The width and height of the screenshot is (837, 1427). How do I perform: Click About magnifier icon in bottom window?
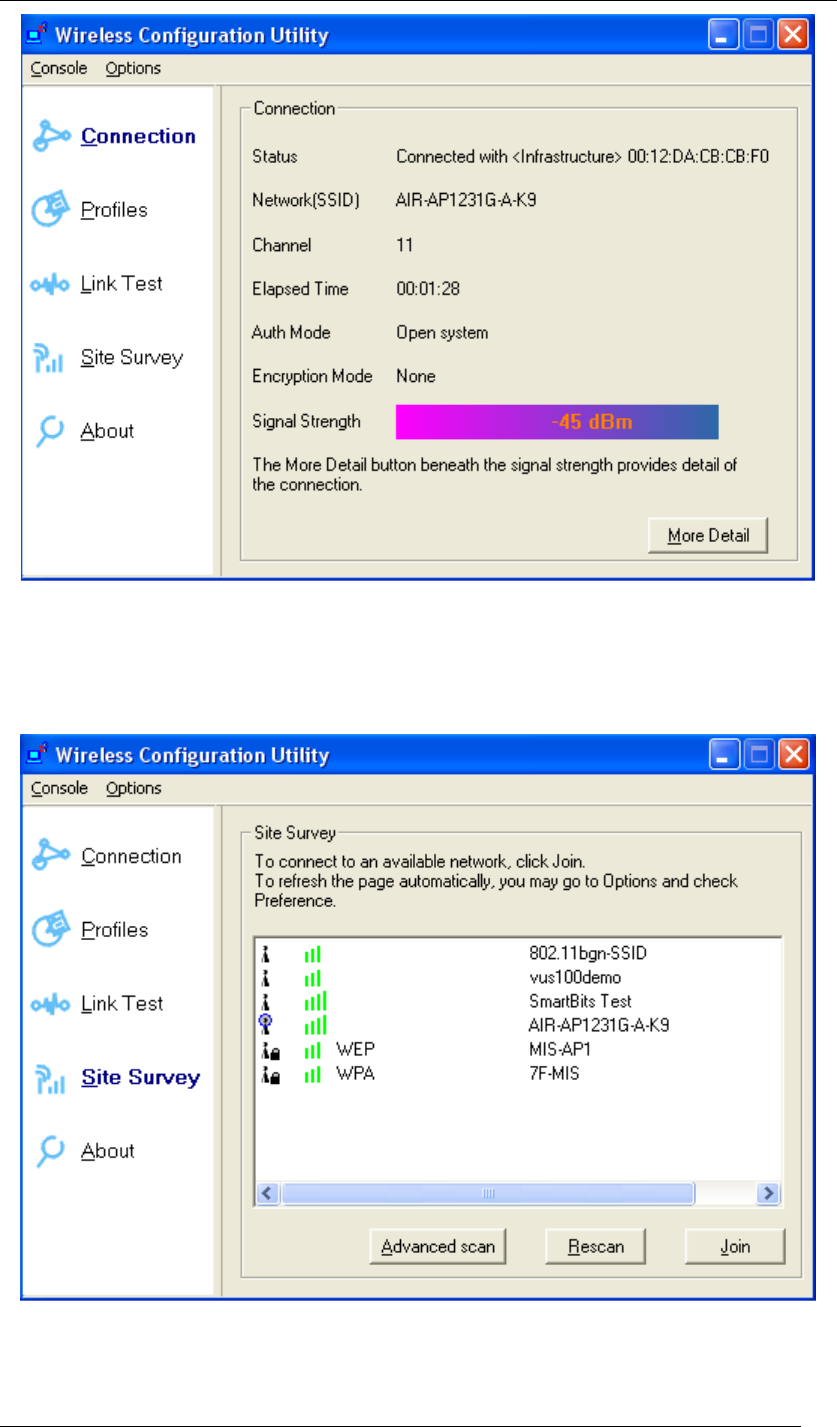coord(50,1151)
